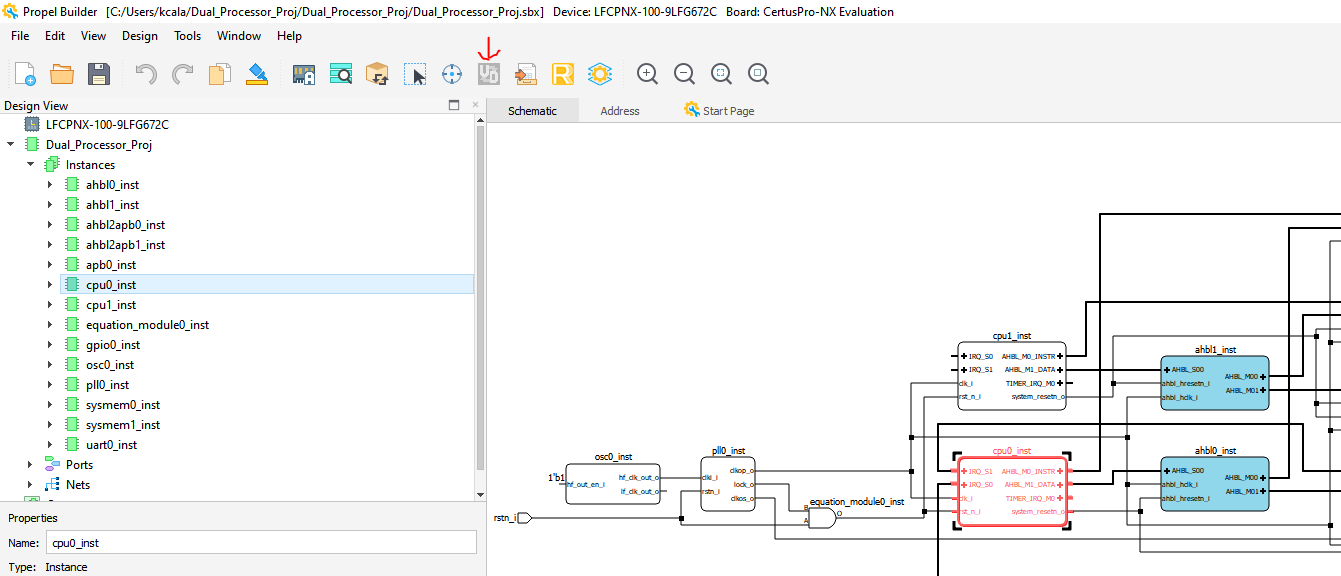Click the Name field containing cpu0_inst
1341x576 pixels.
pyautogui.click(x=260, y=542)
